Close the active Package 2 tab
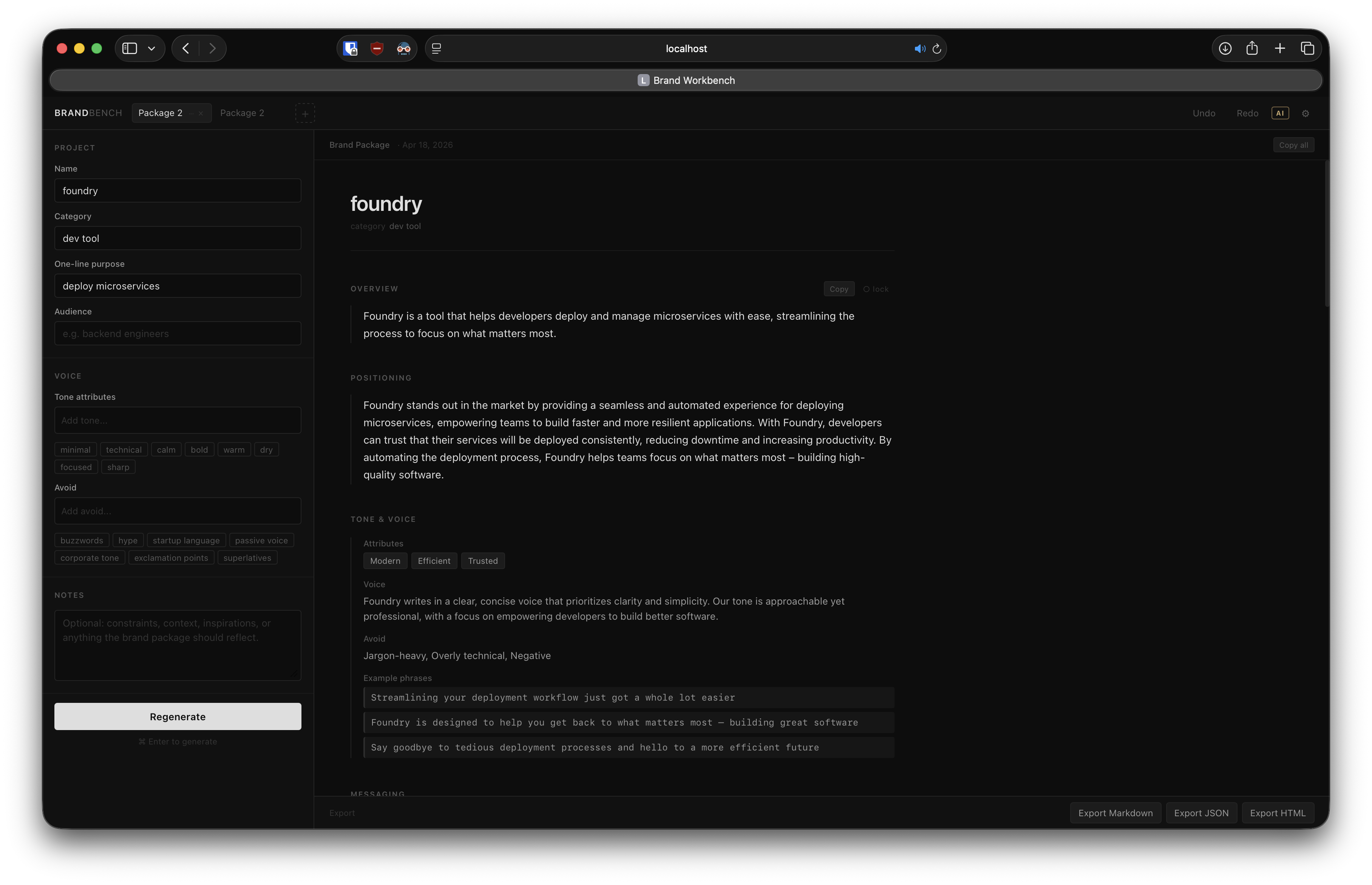1372x885 pixels. click(201, 113)
